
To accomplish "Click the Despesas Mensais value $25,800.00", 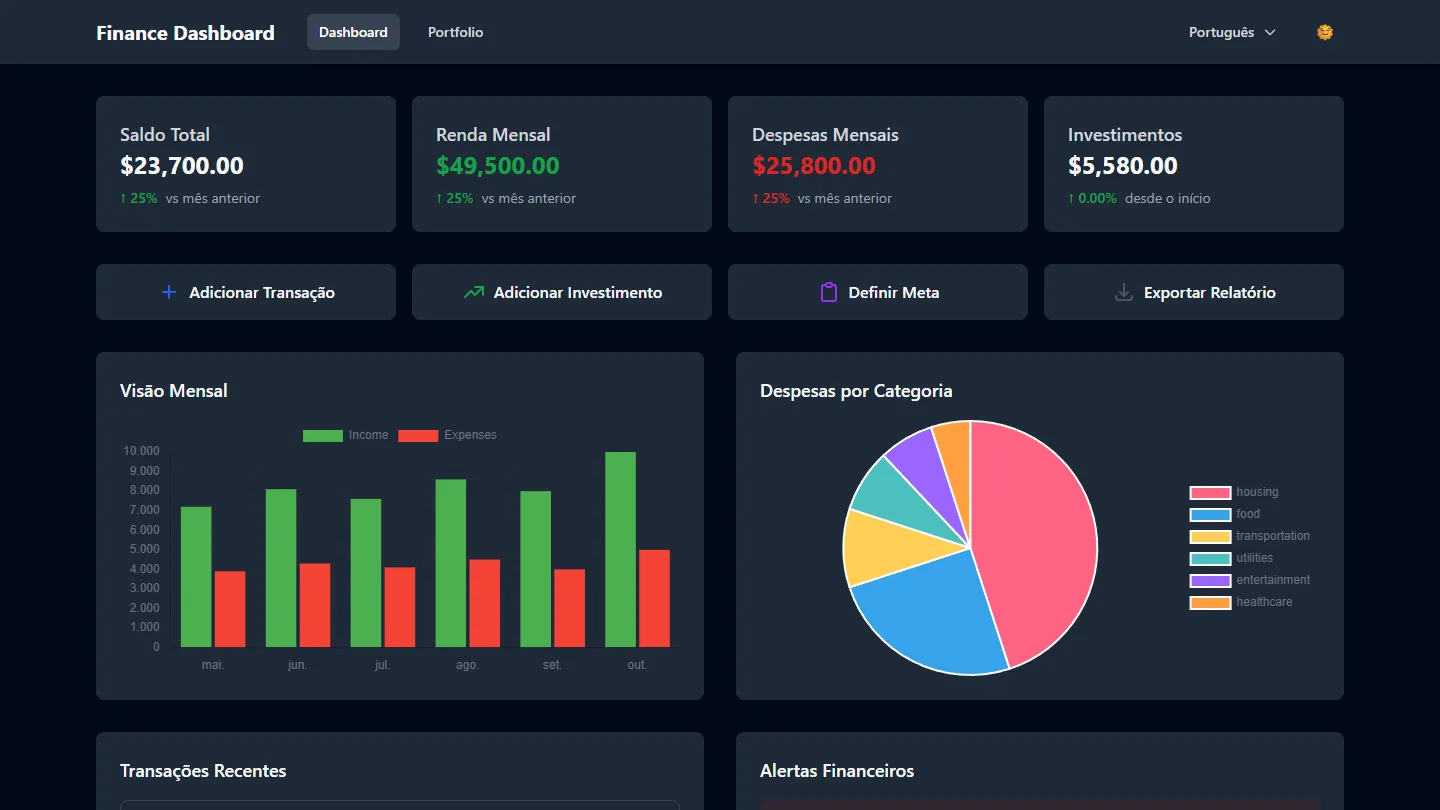I will tap(814, 166).
